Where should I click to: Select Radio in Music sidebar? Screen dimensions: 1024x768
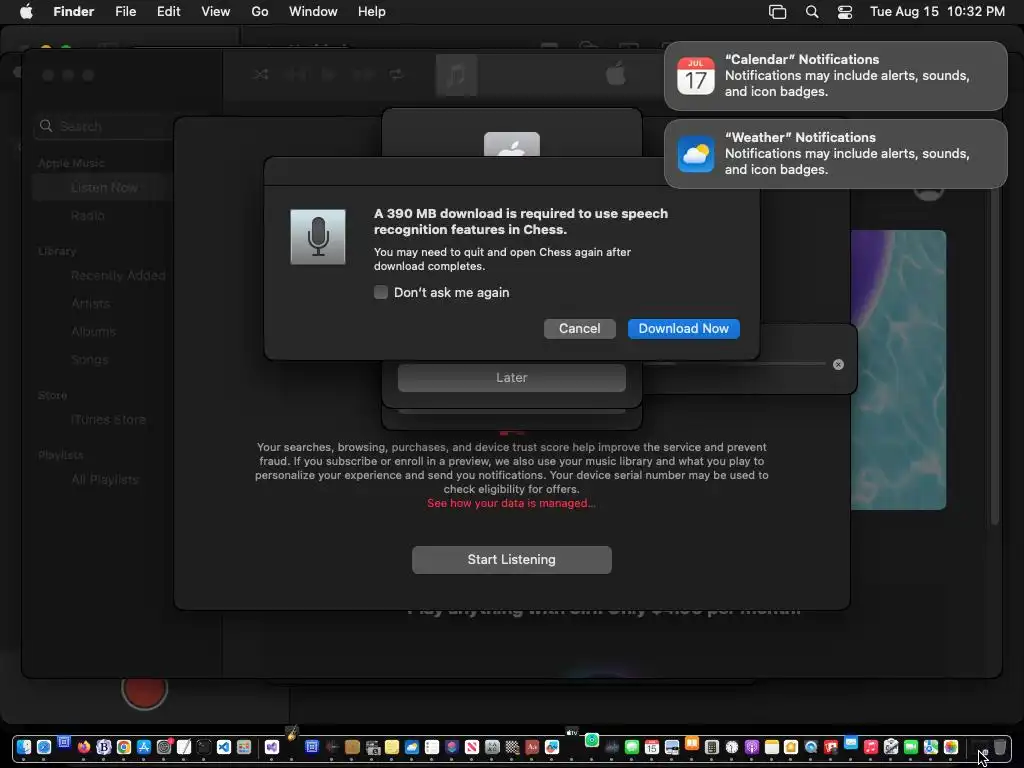(88, 216)
